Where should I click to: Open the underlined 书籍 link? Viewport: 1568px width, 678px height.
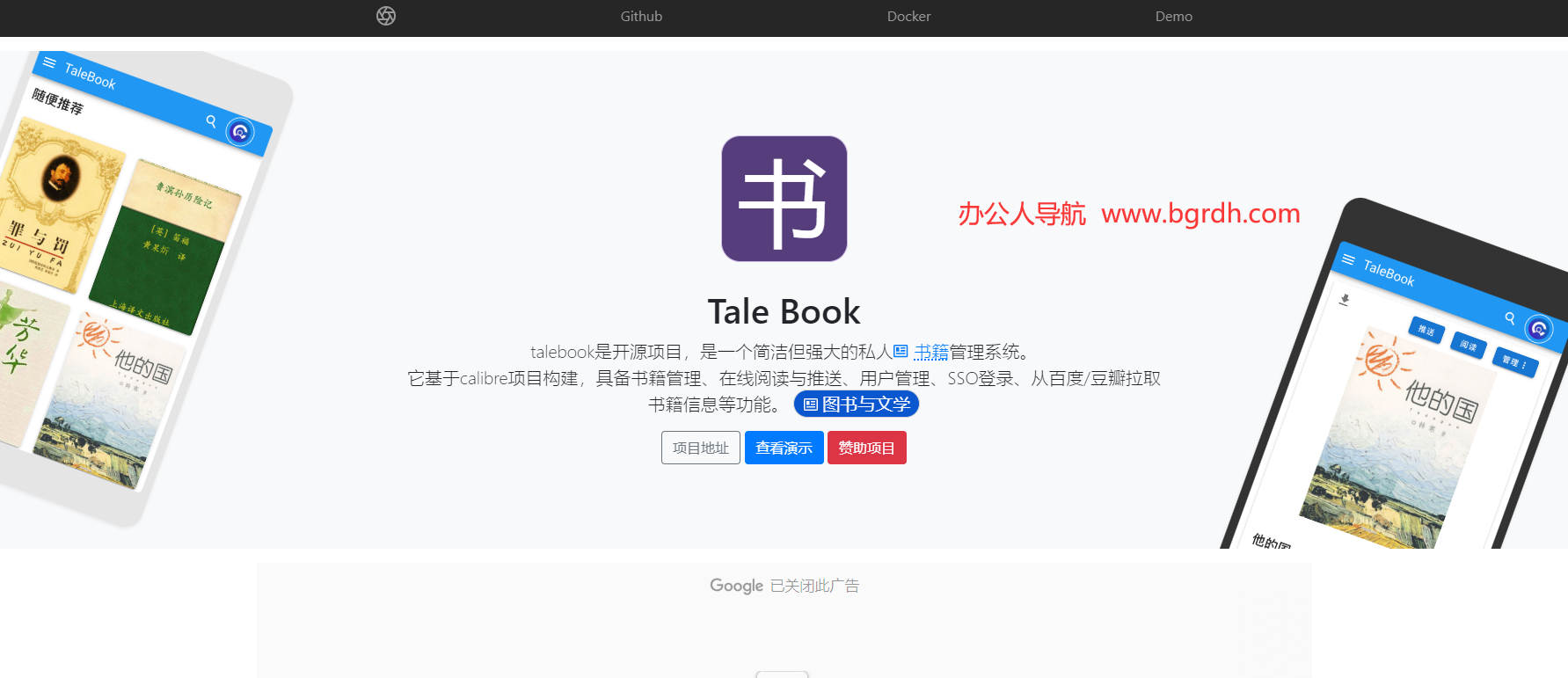pyautogui.click(x=931, y=352)
